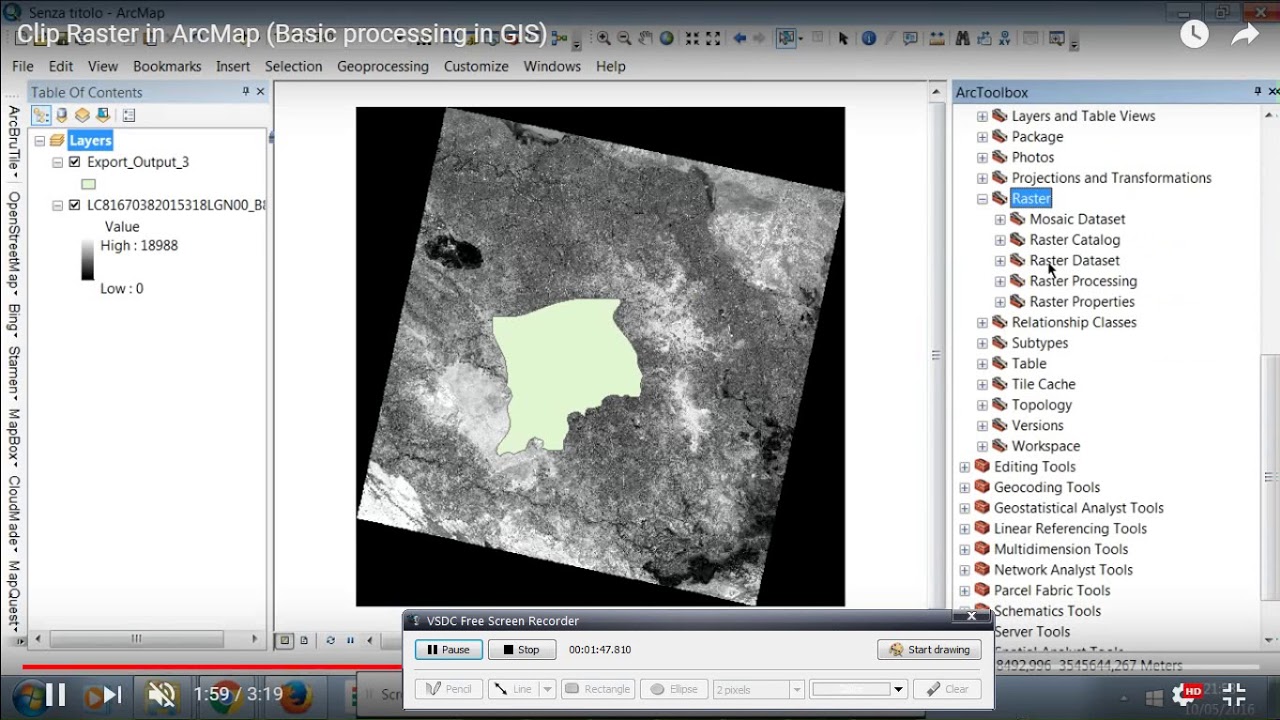This screenshot has width=1280, height=720.
Task: Click the Layout View button below map
Action: point(304,640)
